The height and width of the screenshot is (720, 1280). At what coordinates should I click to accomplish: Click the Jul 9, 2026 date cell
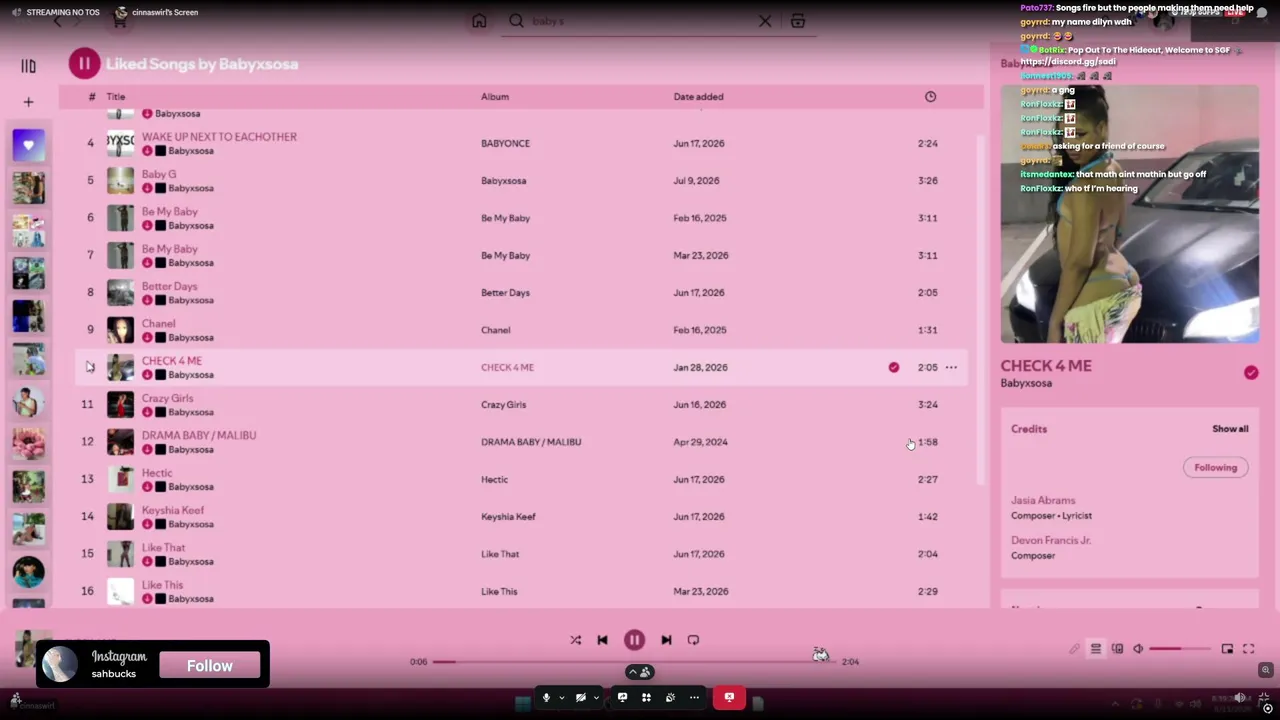point(697,181)
